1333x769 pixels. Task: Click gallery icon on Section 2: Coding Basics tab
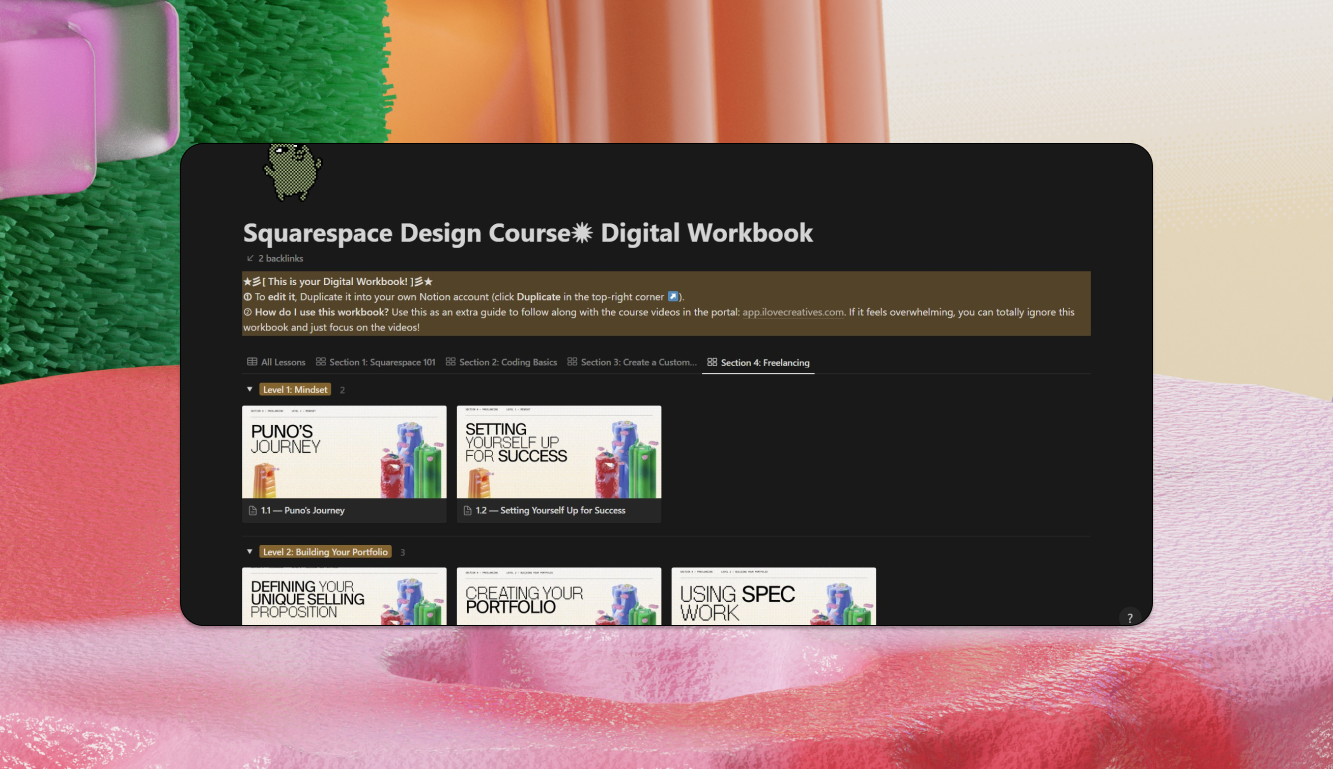pyautogui.click(x=451, y=362)
